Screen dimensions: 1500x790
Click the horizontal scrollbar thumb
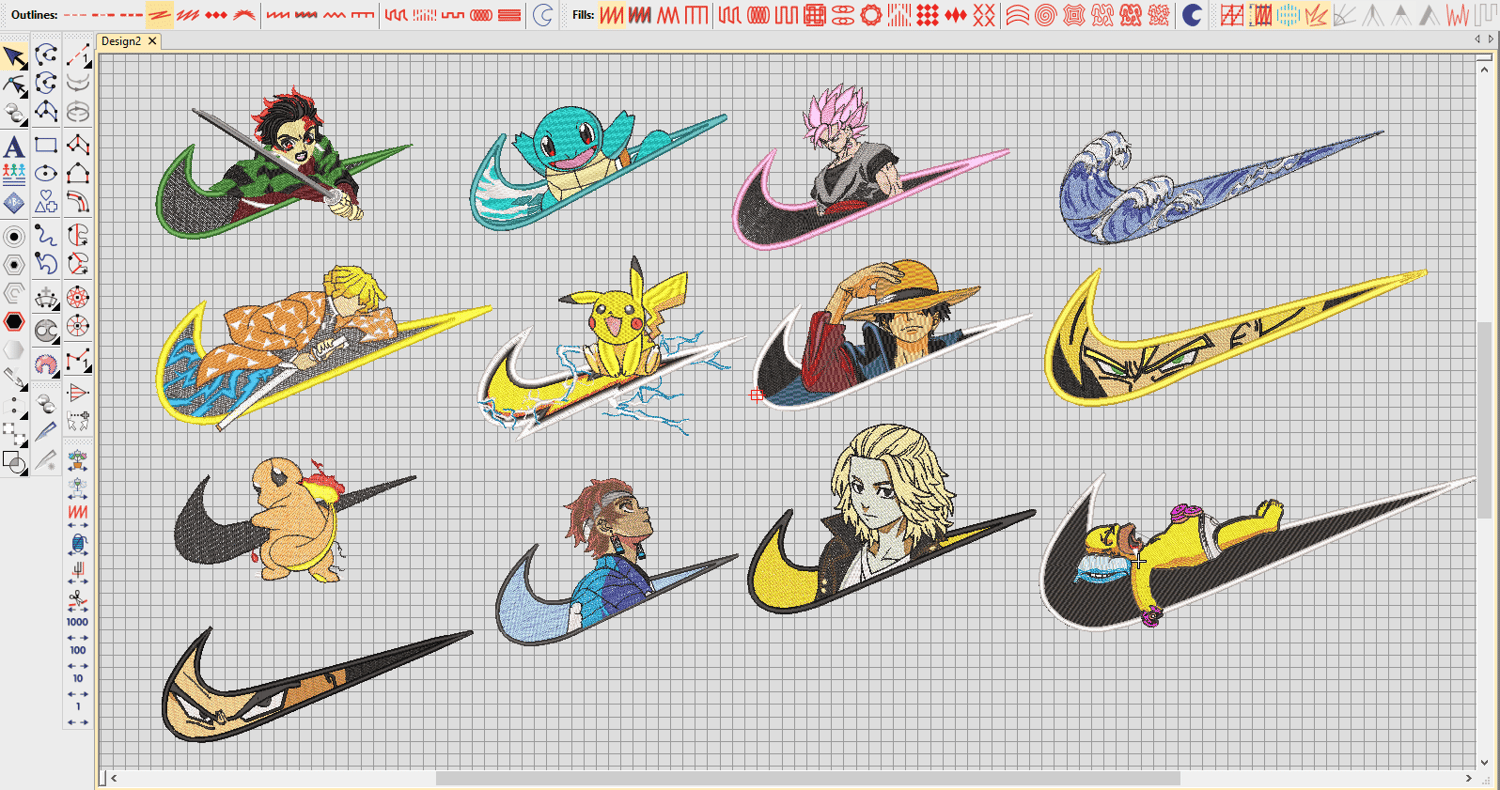[808, 778]
